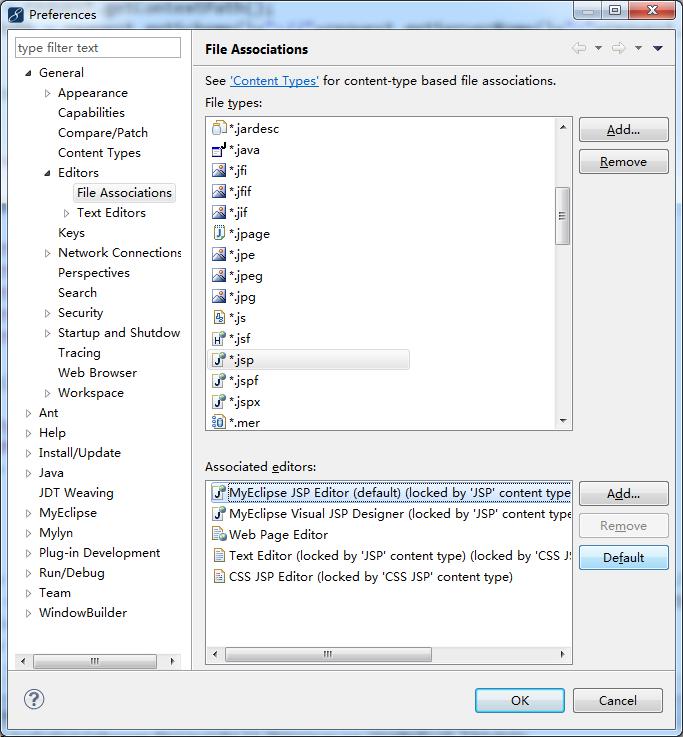Expand the Appearance tree node
The image size is (683, 737).
pos(47,93)
